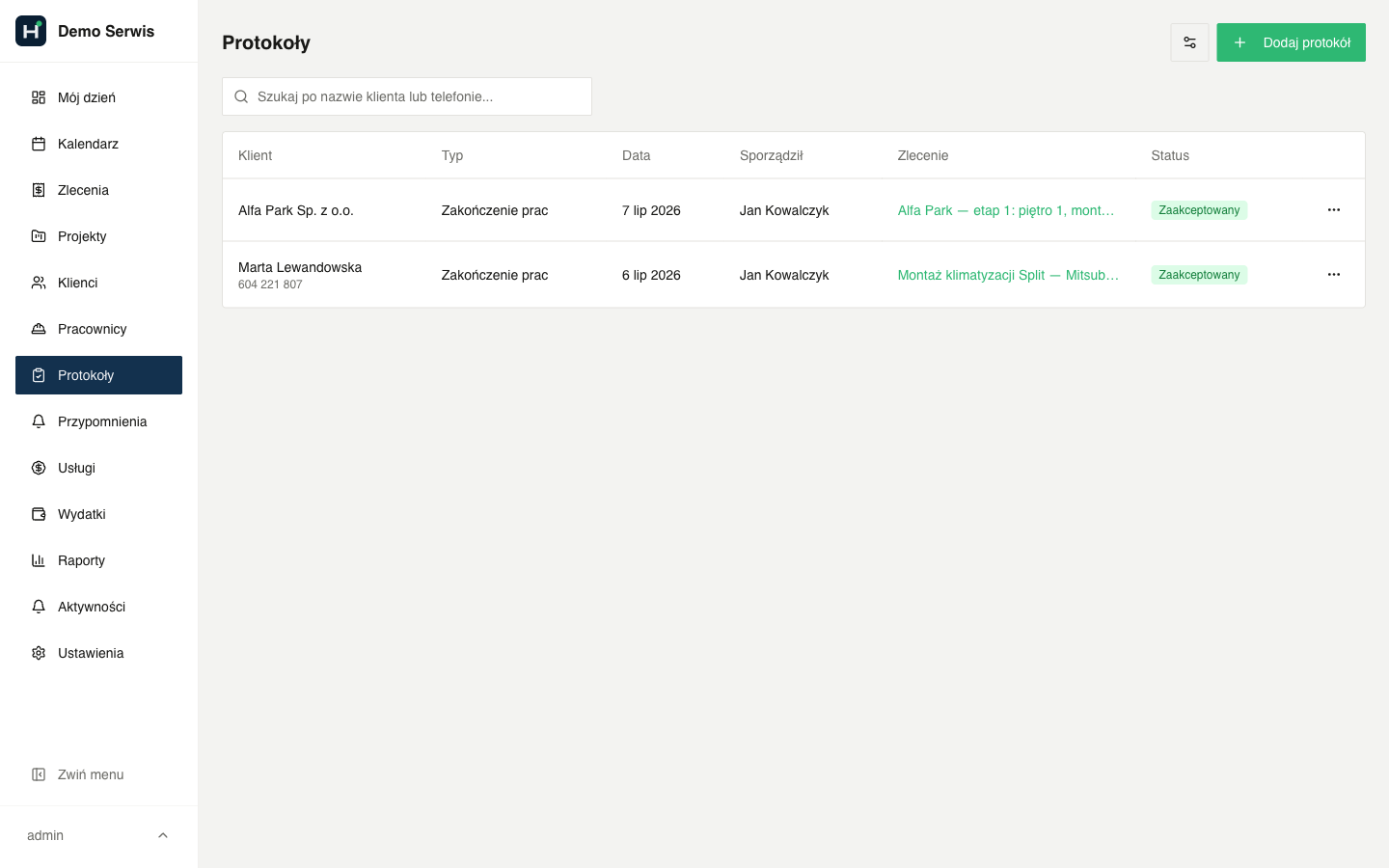Open actions menu for Alfa Park row
This screenshot has width=1389, height=868.
(1334, 210)
